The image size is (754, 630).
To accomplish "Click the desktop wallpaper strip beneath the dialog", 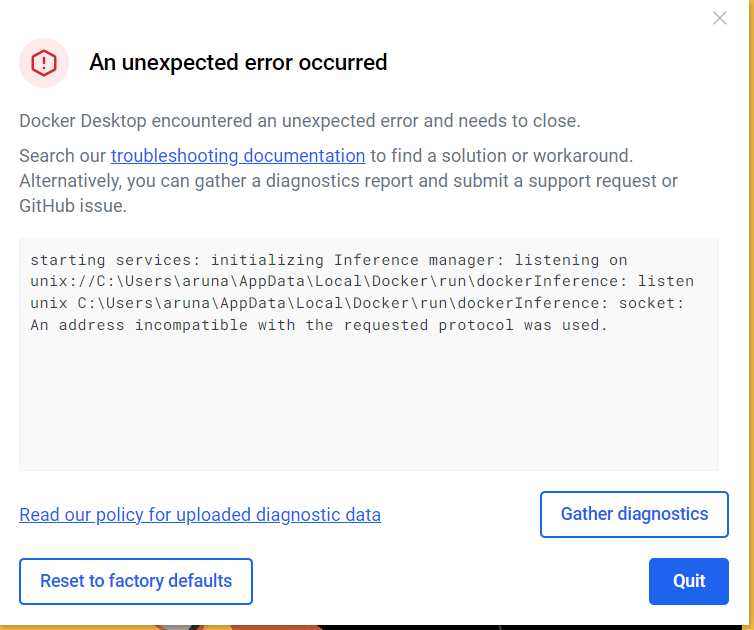I will [400, 625].
